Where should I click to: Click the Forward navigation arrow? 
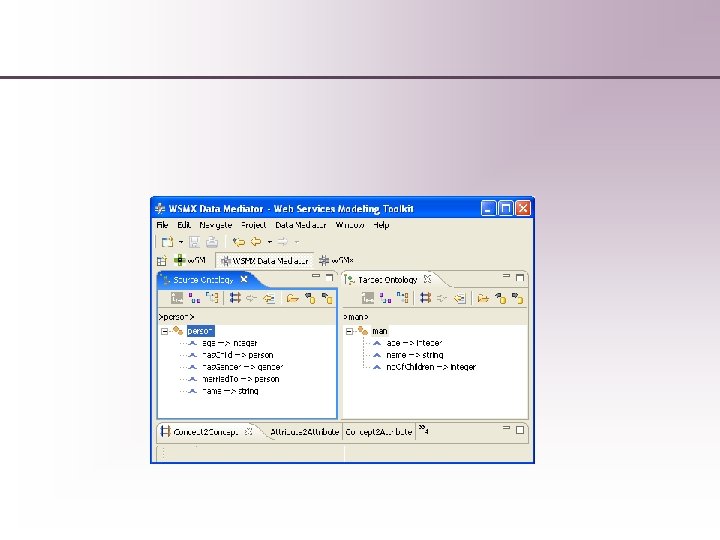(283, 242)
